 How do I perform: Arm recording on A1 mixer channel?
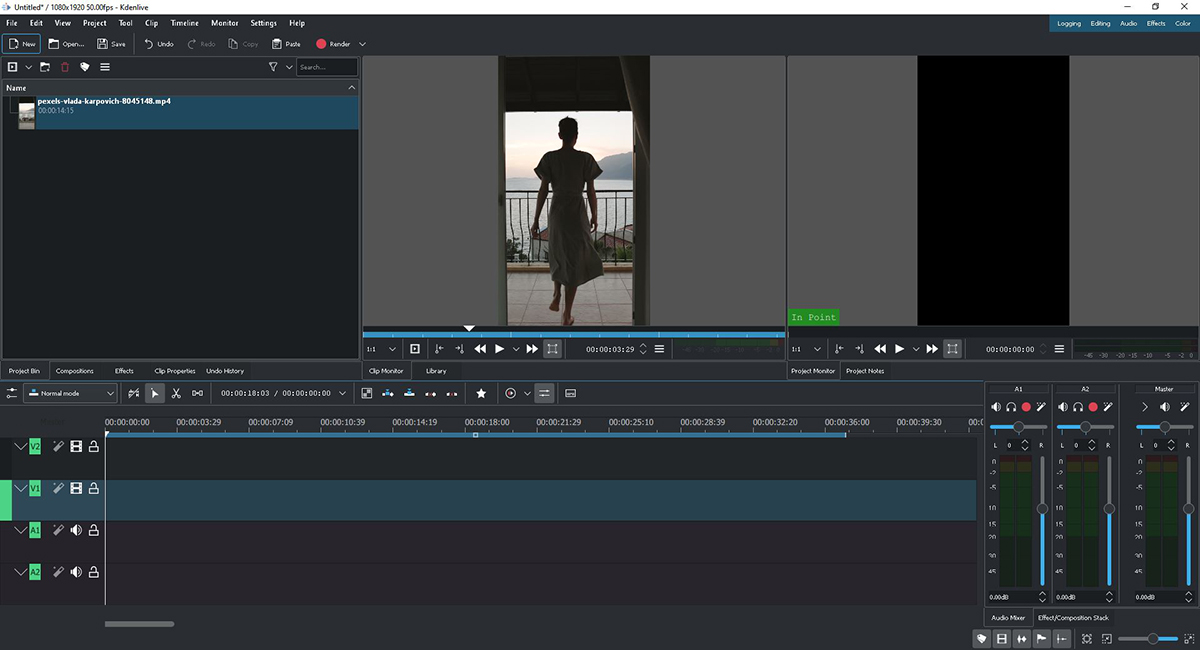pyautogui.click(x=1026, y=407)
